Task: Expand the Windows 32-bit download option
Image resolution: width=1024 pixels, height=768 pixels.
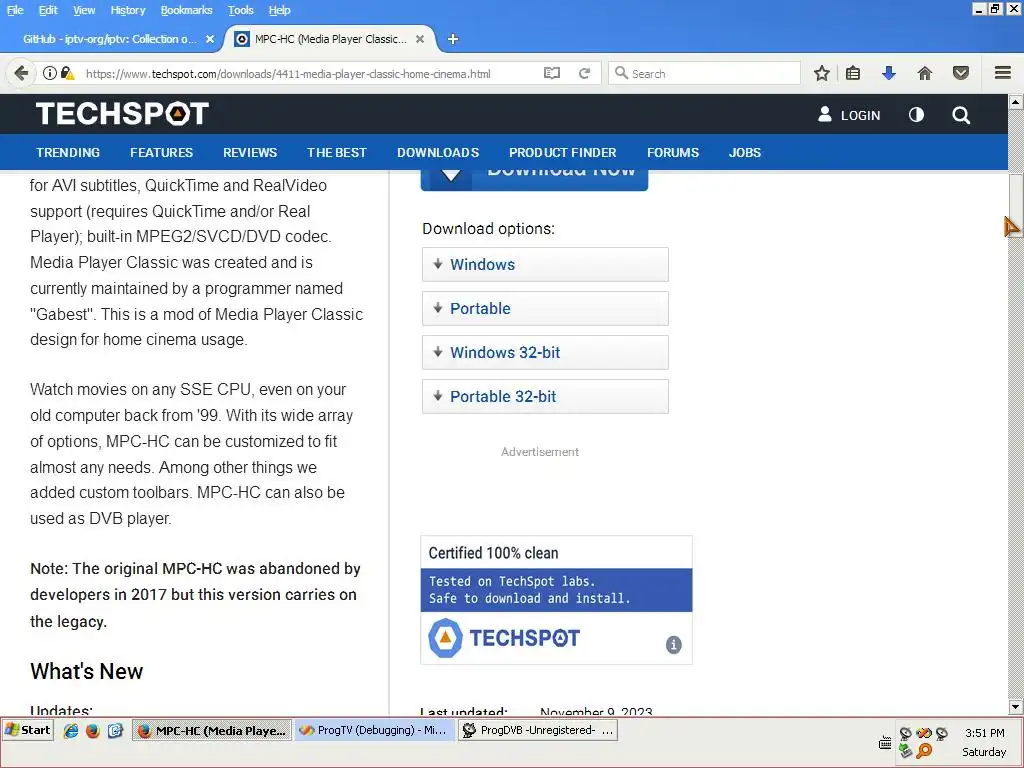Action: pos(545,353)
